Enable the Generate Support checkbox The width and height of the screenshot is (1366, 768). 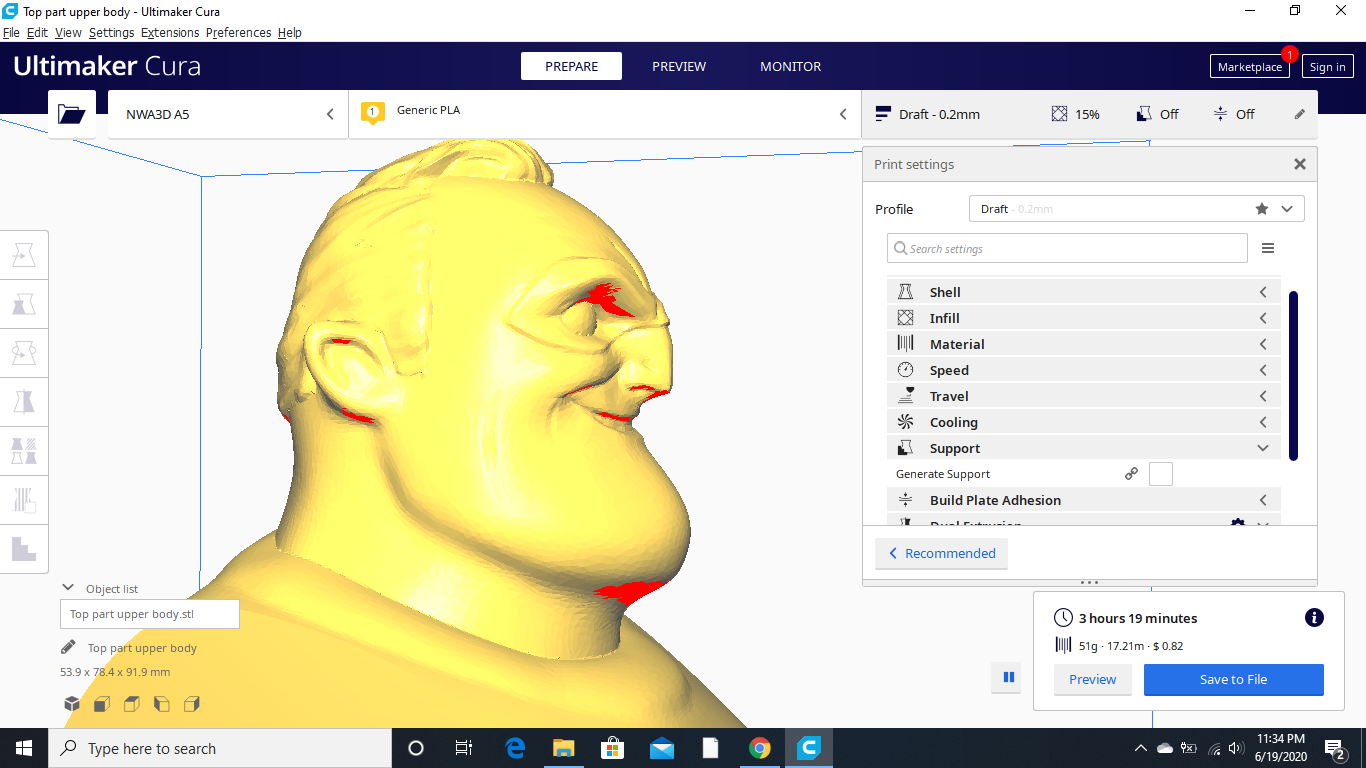pyautogui.click(x=1161, y=473)
